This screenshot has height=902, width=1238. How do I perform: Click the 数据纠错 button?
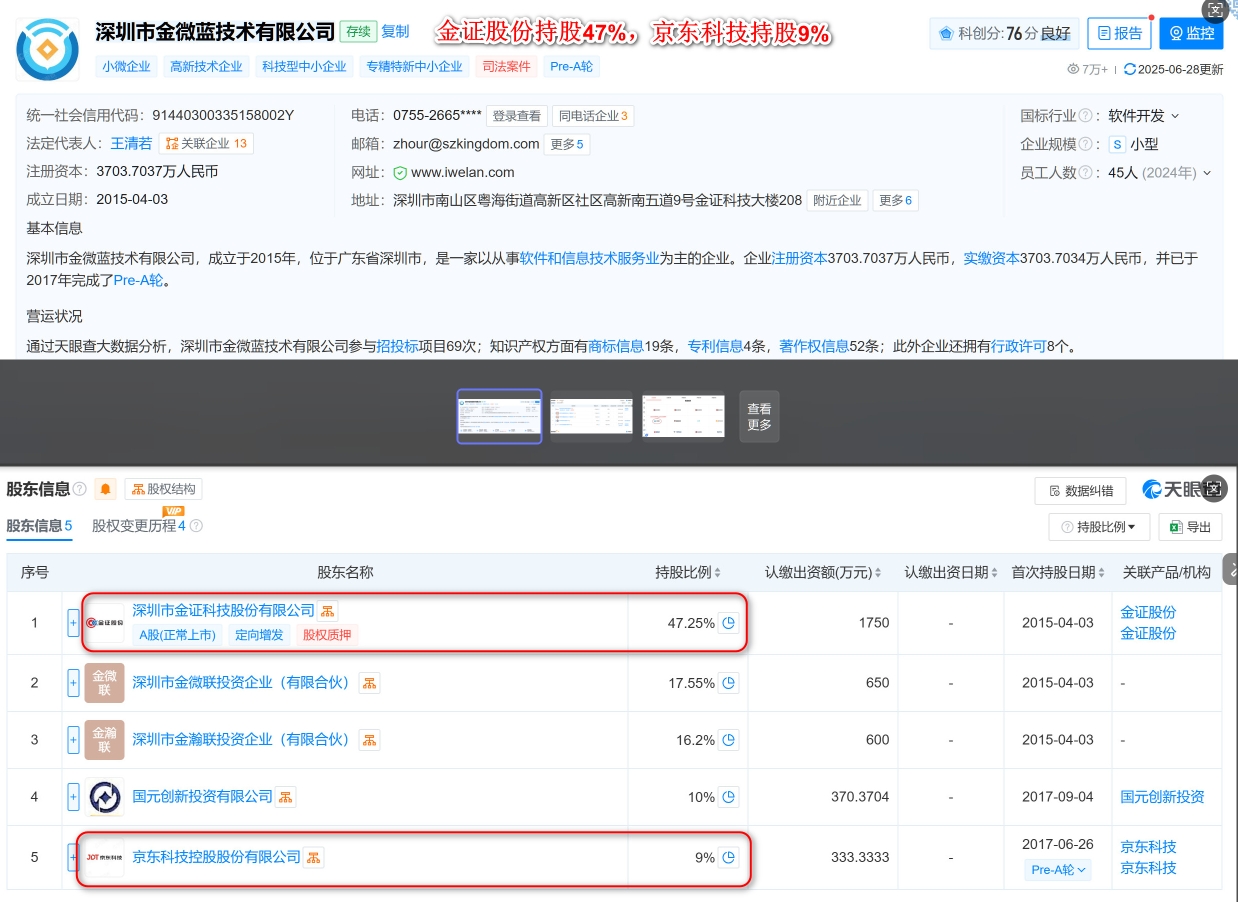pos(1080,491)
